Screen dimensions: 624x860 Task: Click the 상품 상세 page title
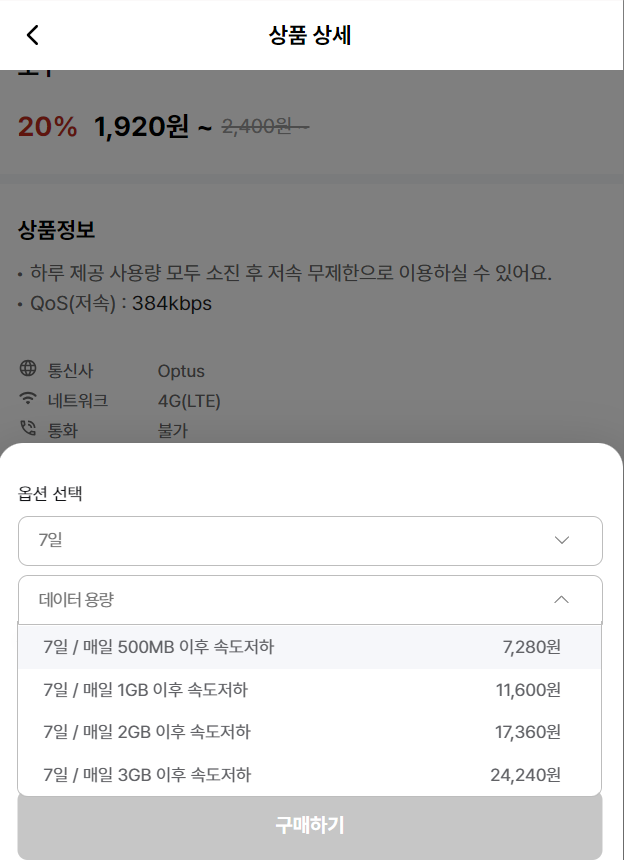pyautogui.click(x=310, y=35)
